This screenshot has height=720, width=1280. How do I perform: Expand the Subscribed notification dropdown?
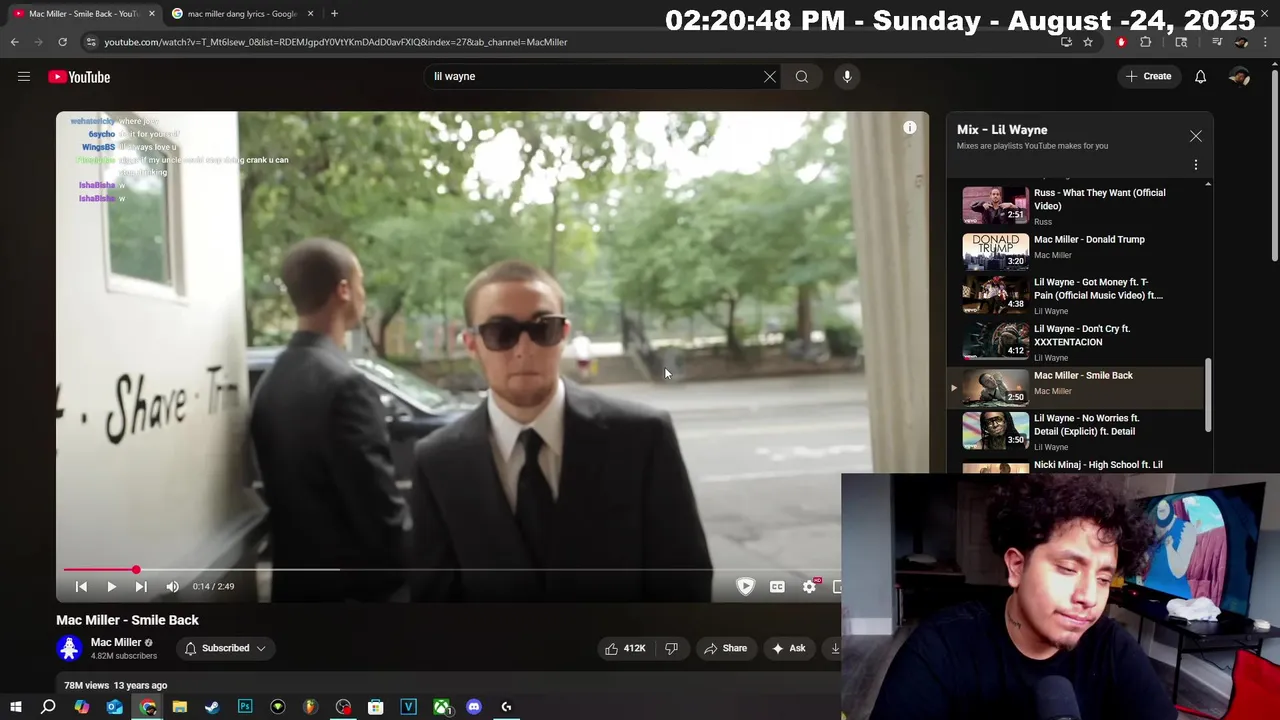point(225,648)
